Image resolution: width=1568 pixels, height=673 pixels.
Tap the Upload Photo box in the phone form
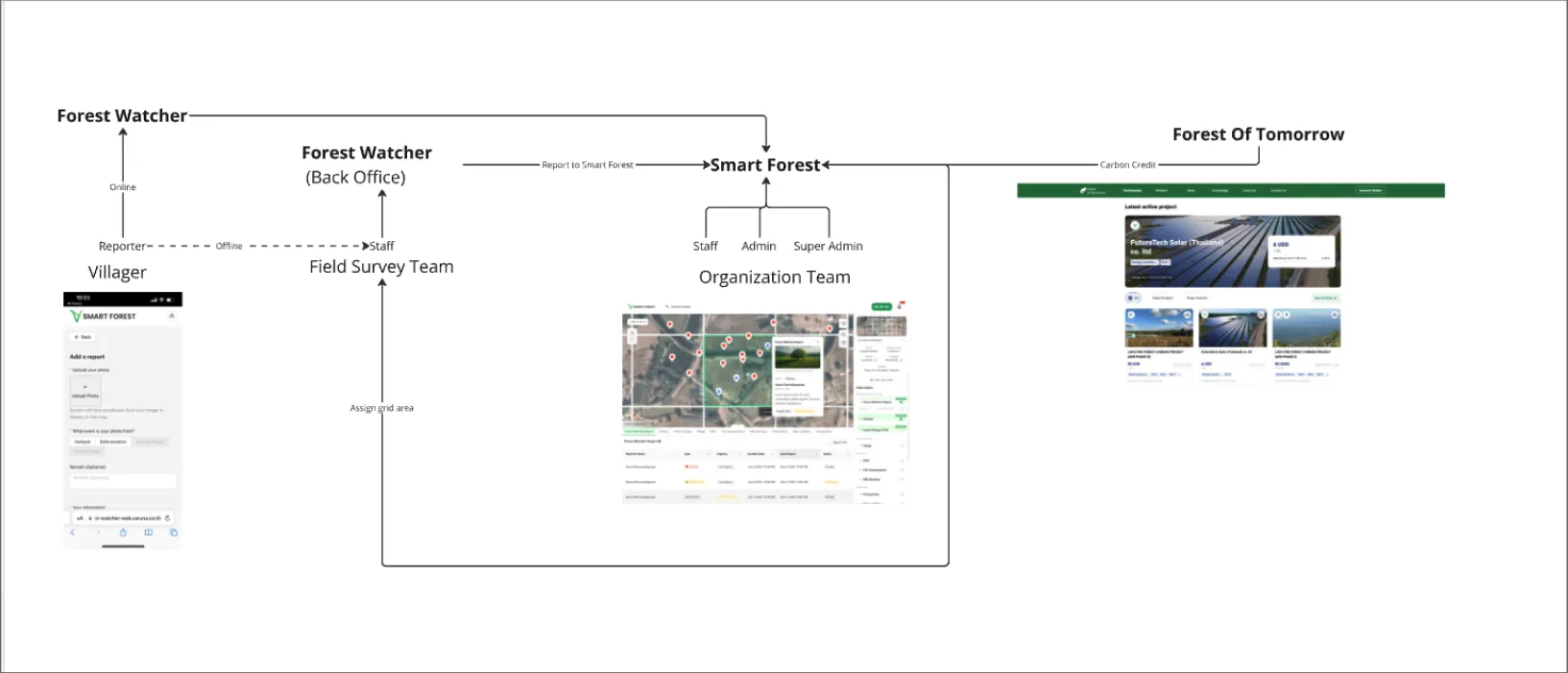85,391
